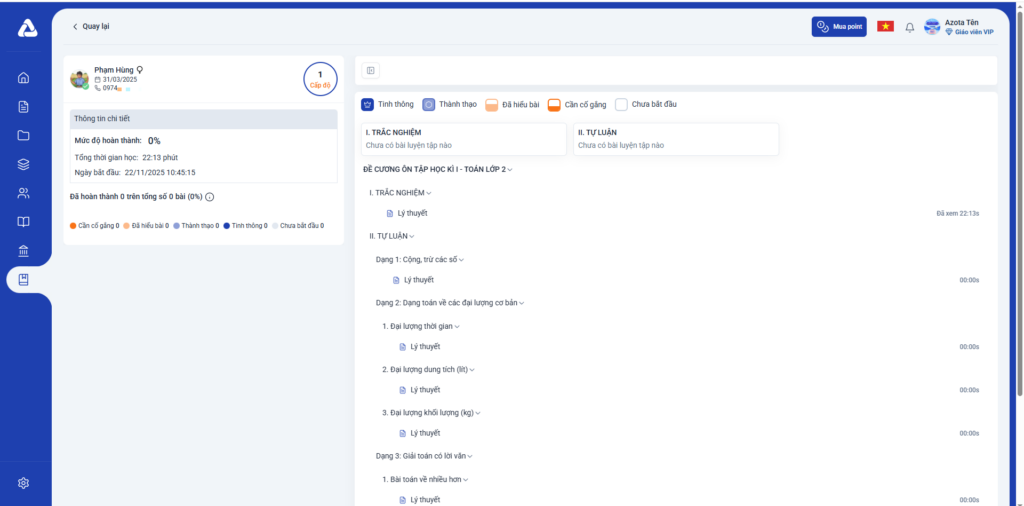1024x506 pixels.
Task: Click the open book icon in the sidebar
Action: point(24,222)
